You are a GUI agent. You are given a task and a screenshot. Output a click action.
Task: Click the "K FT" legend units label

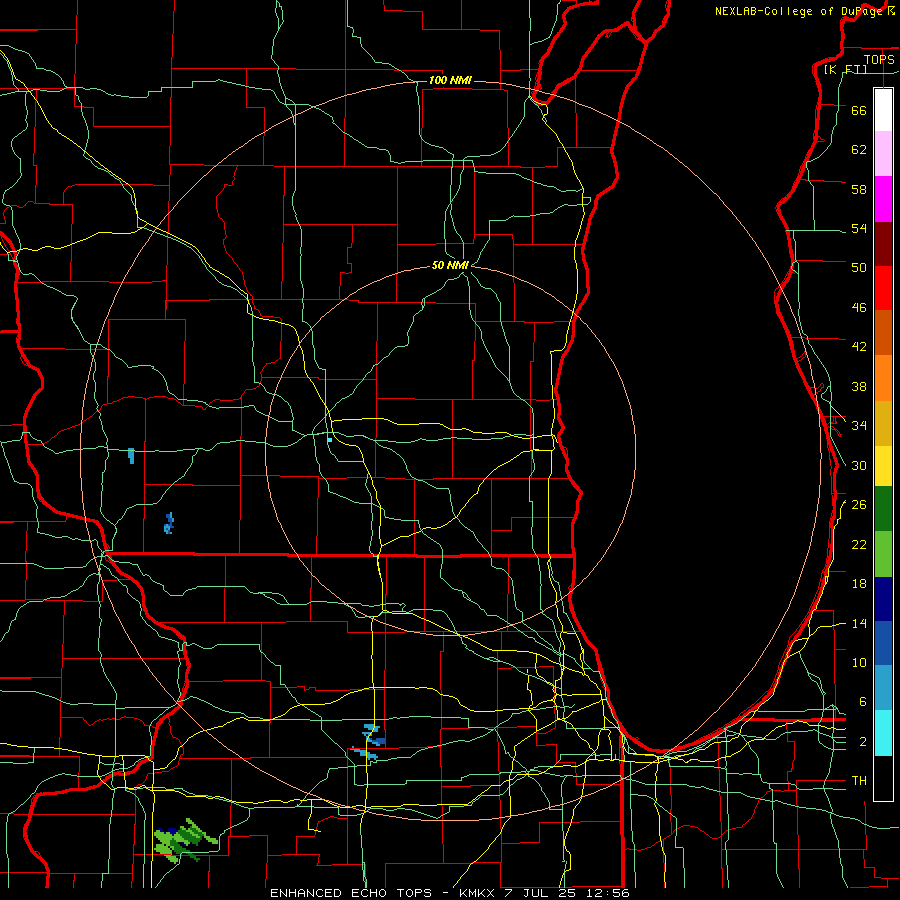(x=845, y=69)
